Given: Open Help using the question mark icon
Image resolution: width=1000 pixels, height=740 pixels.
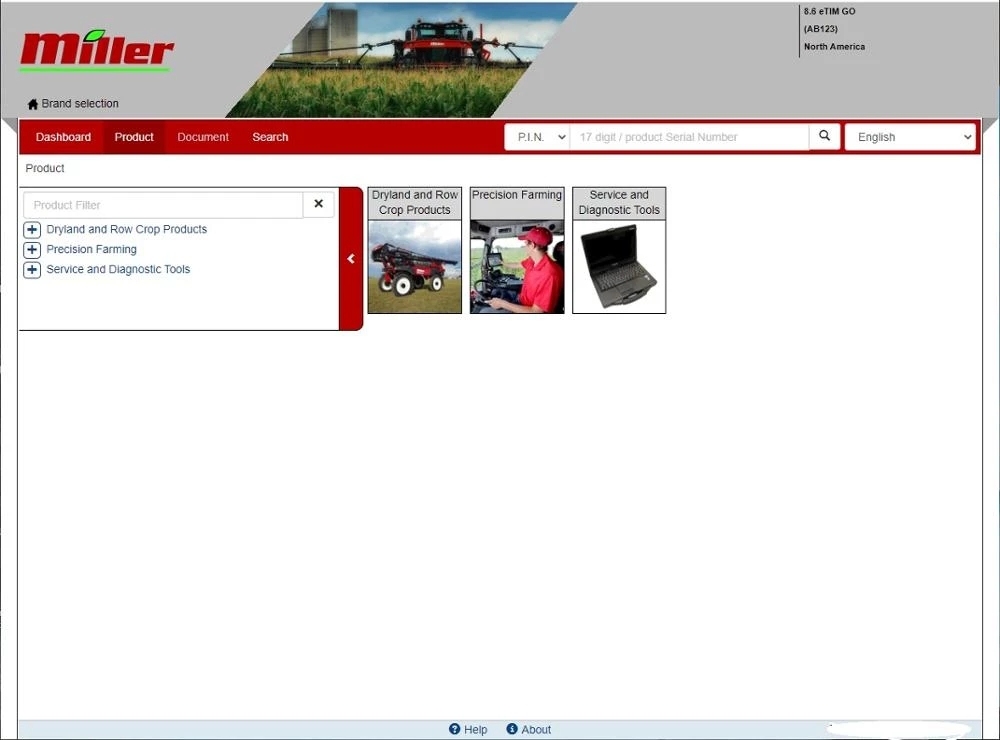Looking at the screenshot, I should (454, 729).
